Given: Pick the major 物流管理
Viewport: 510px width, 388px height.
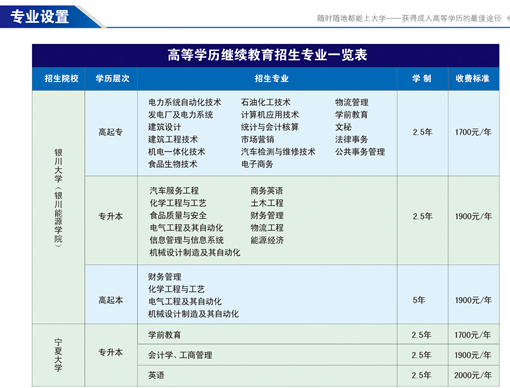Looking at the screenshot, I should (x=352, y=102).
